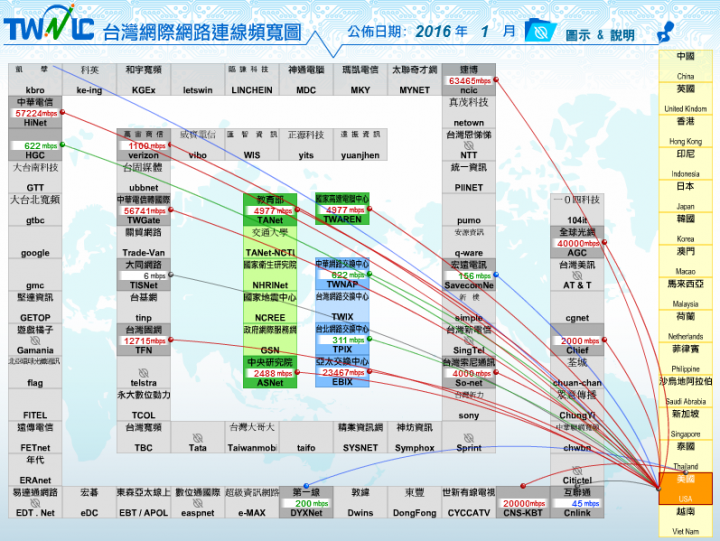Click the TISNet 6 mbps cell
720x541 pixels.
[143, 275]
